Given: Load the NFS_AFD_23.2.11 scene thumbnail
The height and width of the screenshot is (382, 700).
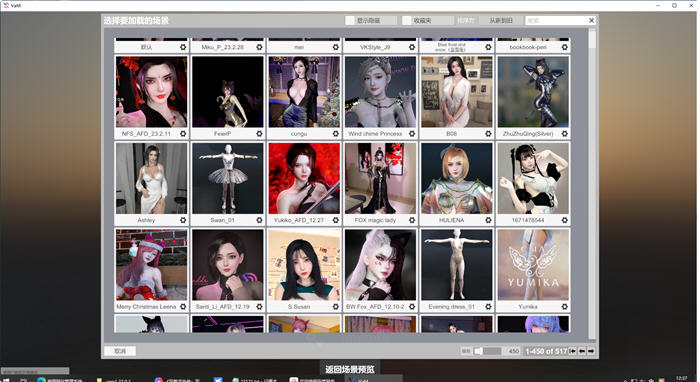Looking at the screenshot, I should [x=151, y=92].
